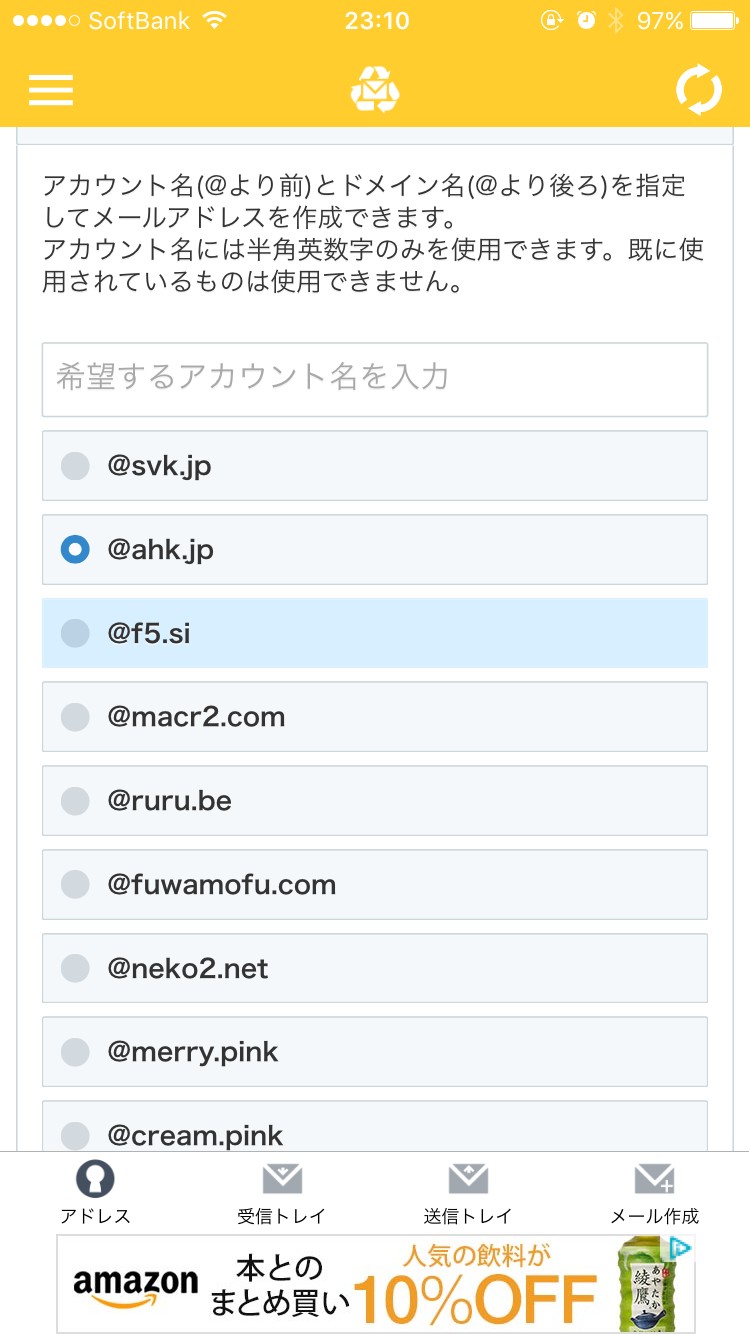Pick the @ruru.be domain option
This screenshot has height=1334, width=750.
[75, 801]
